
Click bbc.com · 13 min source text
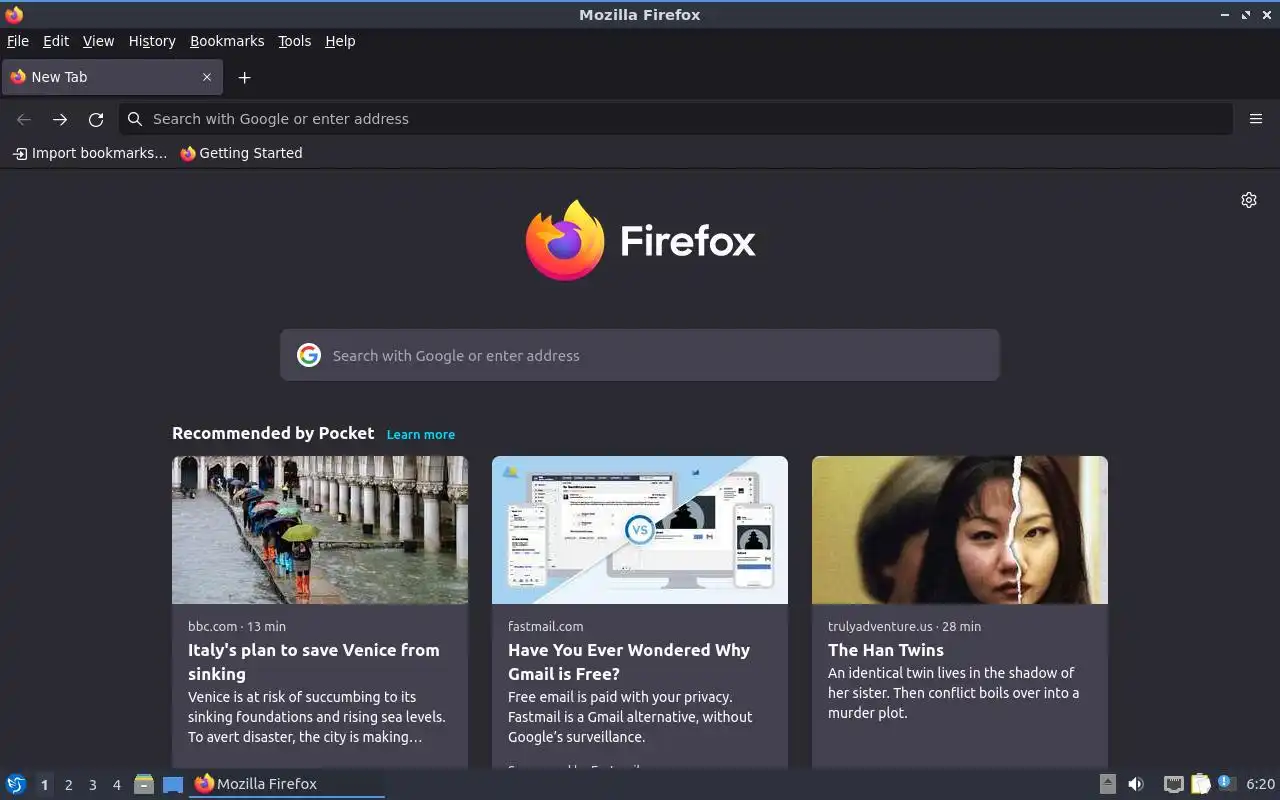coord(237,626)
